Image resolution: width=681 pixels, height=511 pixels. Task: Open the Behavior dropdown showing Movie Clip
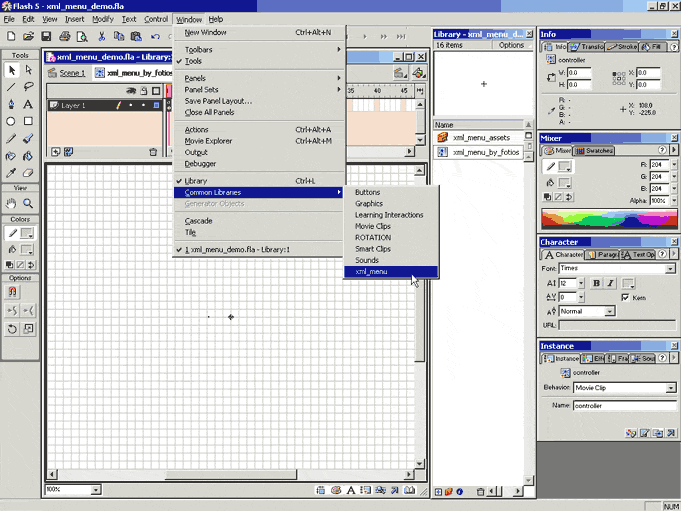625,387
